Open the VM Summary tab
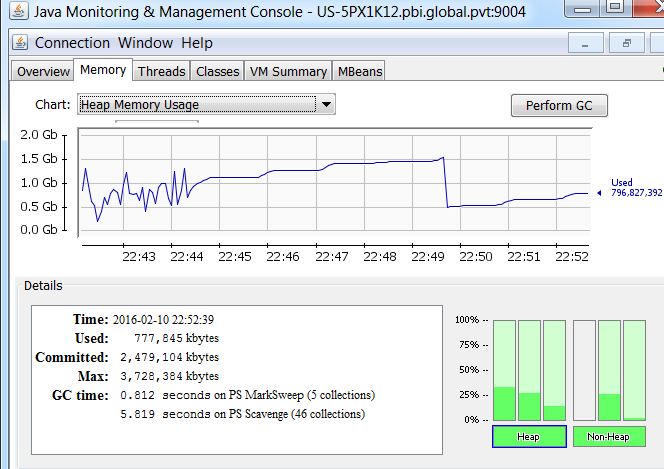Viewport: 664px width, 469px height. pos(288,71)
